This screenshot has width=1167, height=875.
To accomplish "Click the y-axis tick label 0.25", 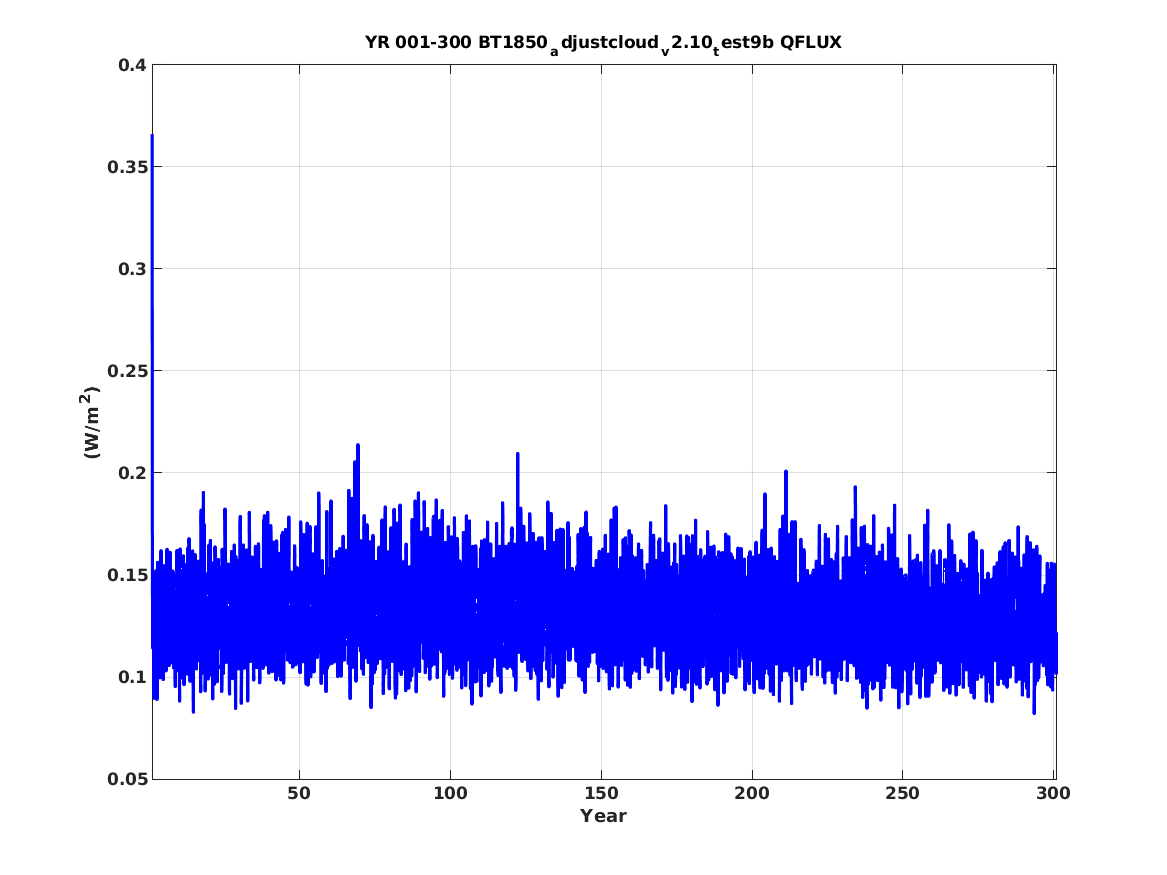I will coord(127,371).
